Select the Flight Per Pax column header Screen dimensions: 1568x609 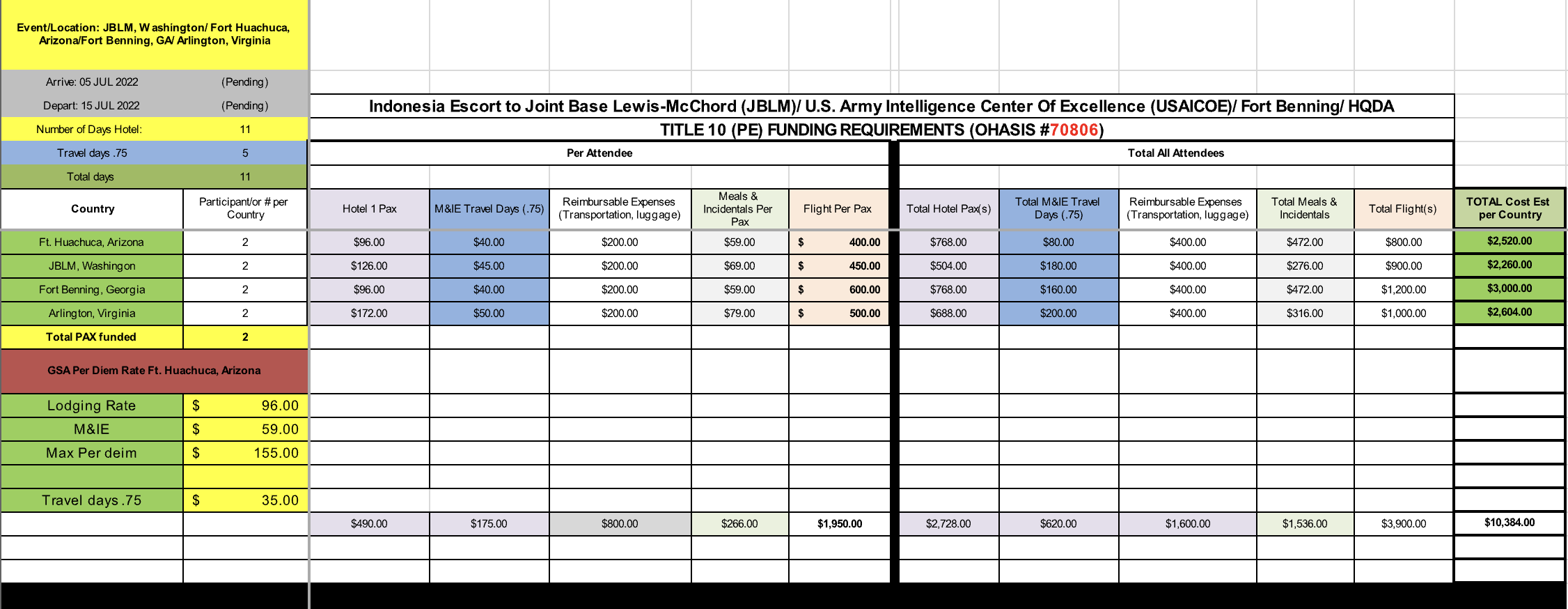point(838,209)
